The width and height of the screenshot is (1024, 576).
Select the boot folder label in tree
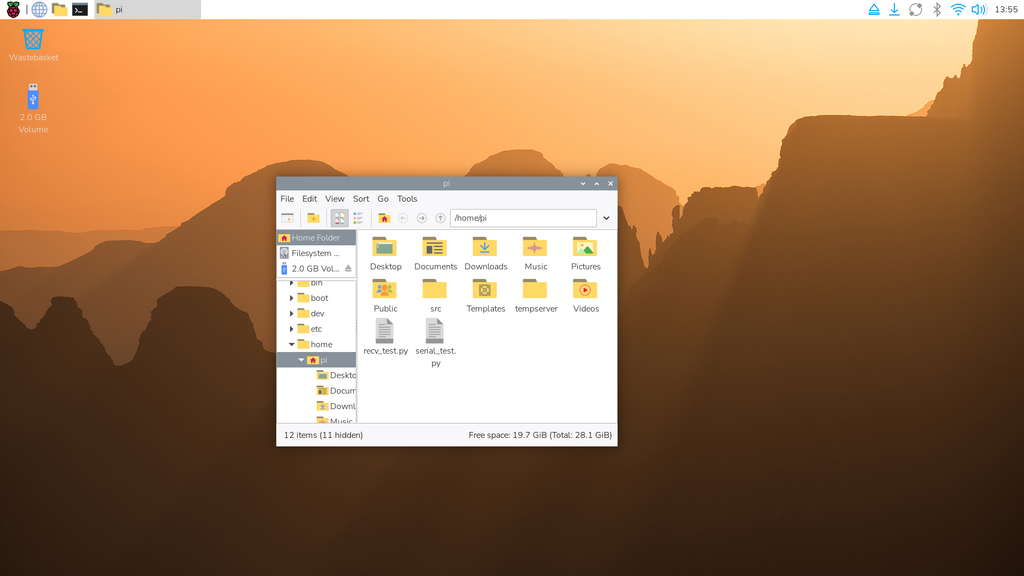click(319, 298)
